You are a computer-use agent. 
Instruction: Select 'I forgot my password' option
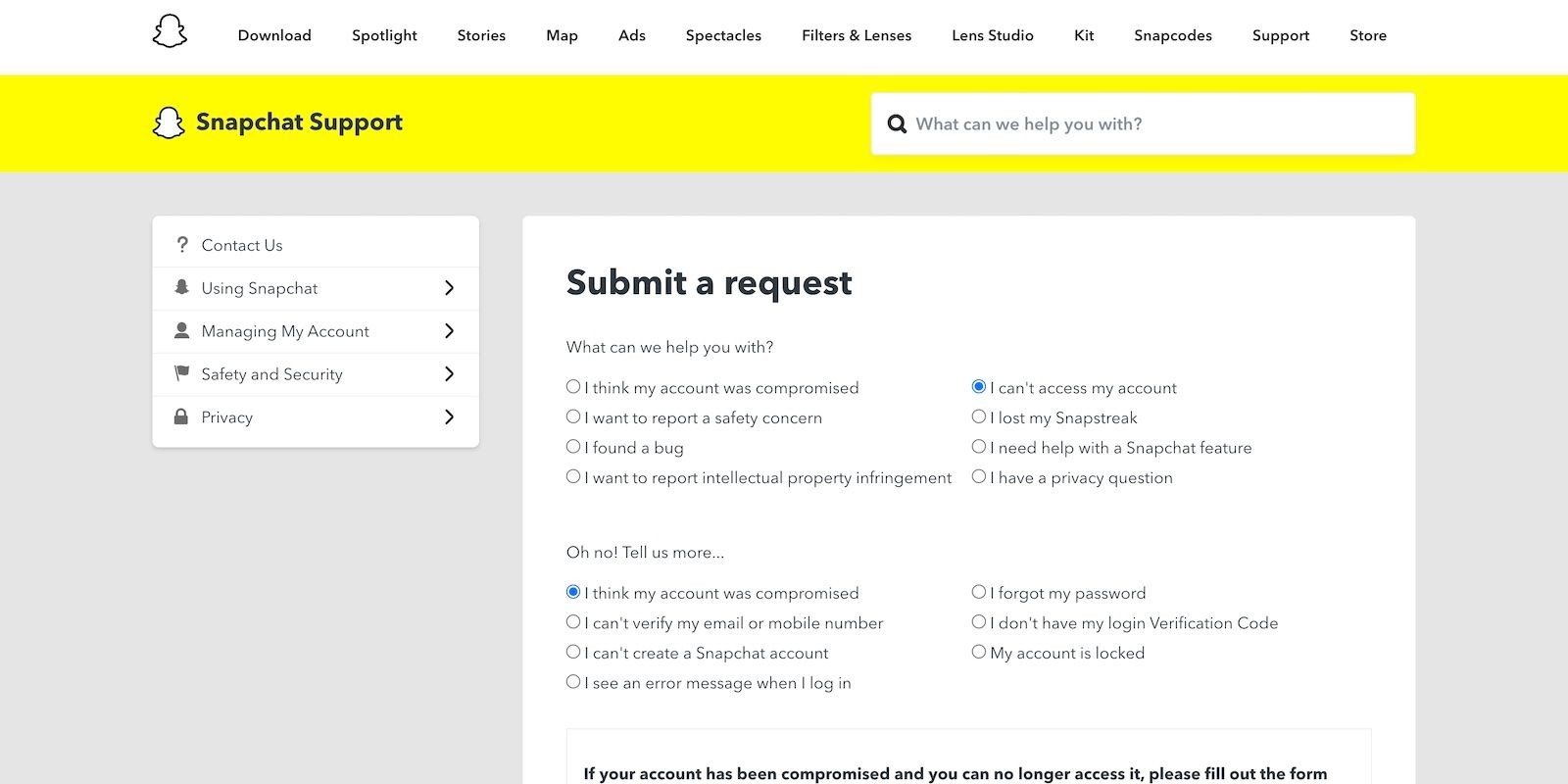[978, 592]
